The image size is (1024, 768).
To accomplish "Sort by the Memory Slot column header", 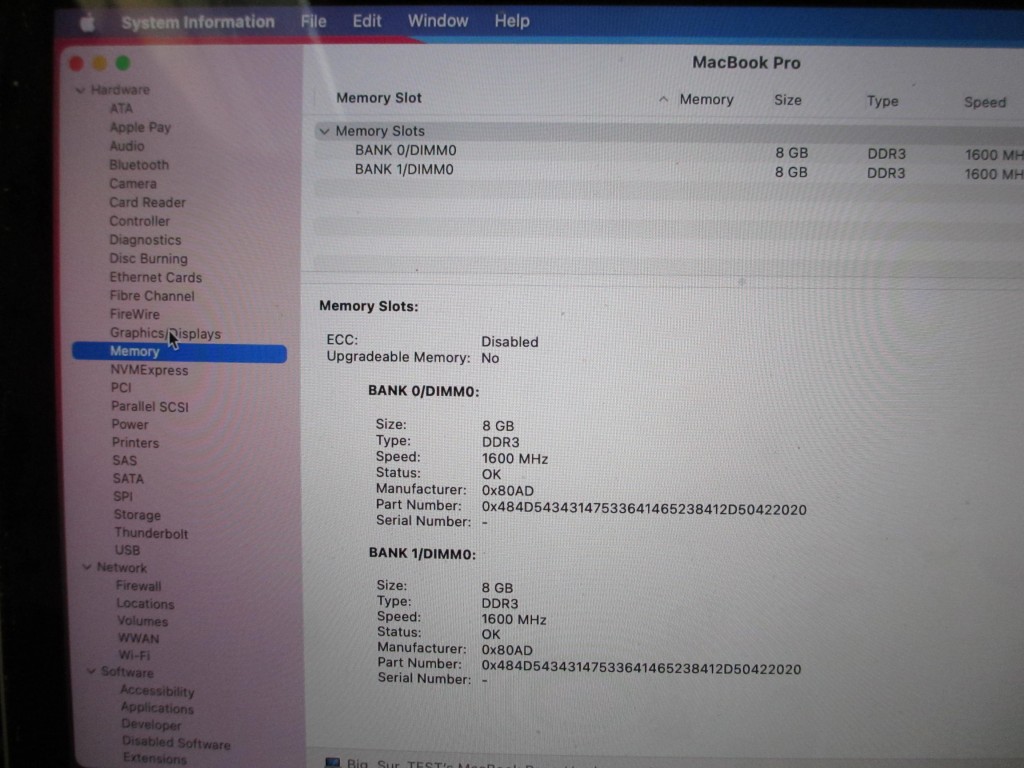I will point(379,98).
